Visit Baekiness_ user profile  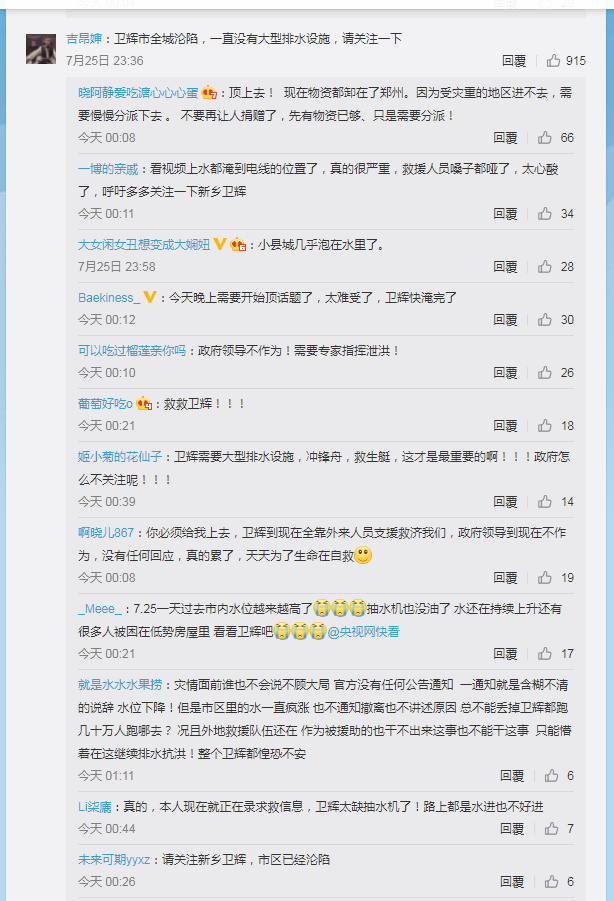[x=109, y=298]
